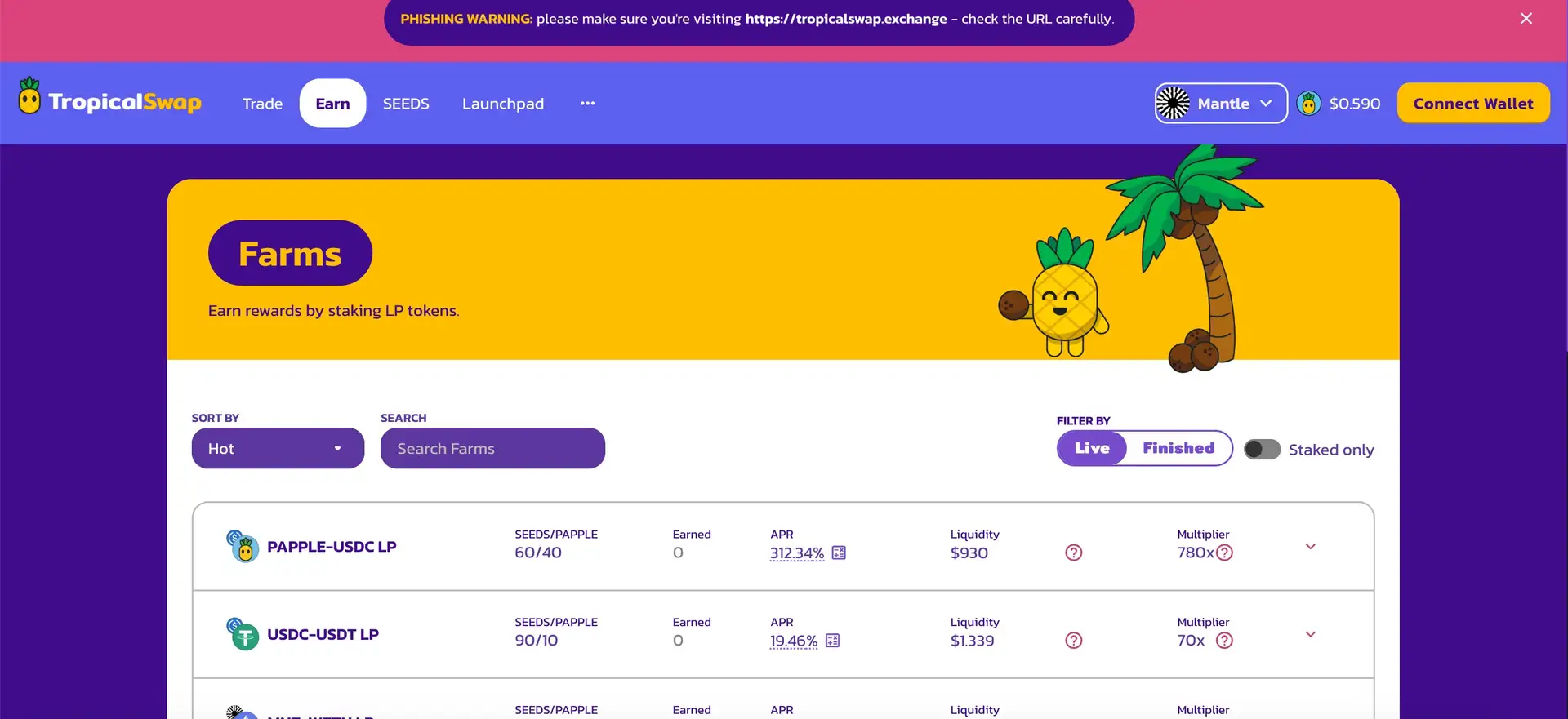Open the Mantle network selector
This screenshot has height=719, width=1568.
(1221, 104)
